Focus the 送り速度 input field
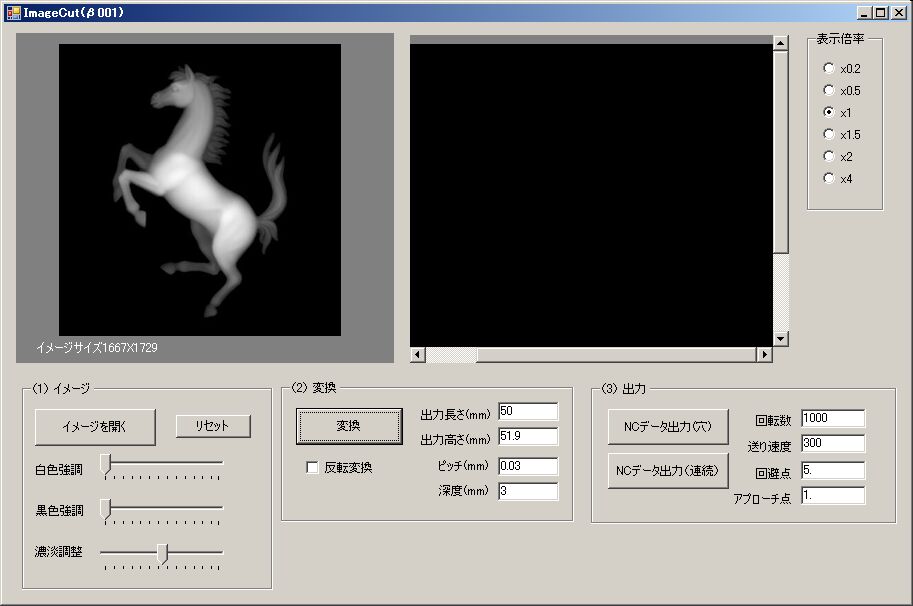Image resolution: width=913 pixels, height=606 pixels. click(833, 443)
